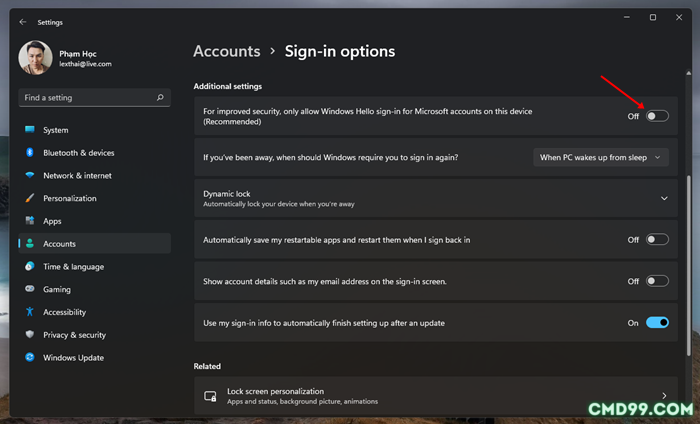The image size is (700, 424).
Task: Turn off use sign-in info after update
Action: [657, 323]
